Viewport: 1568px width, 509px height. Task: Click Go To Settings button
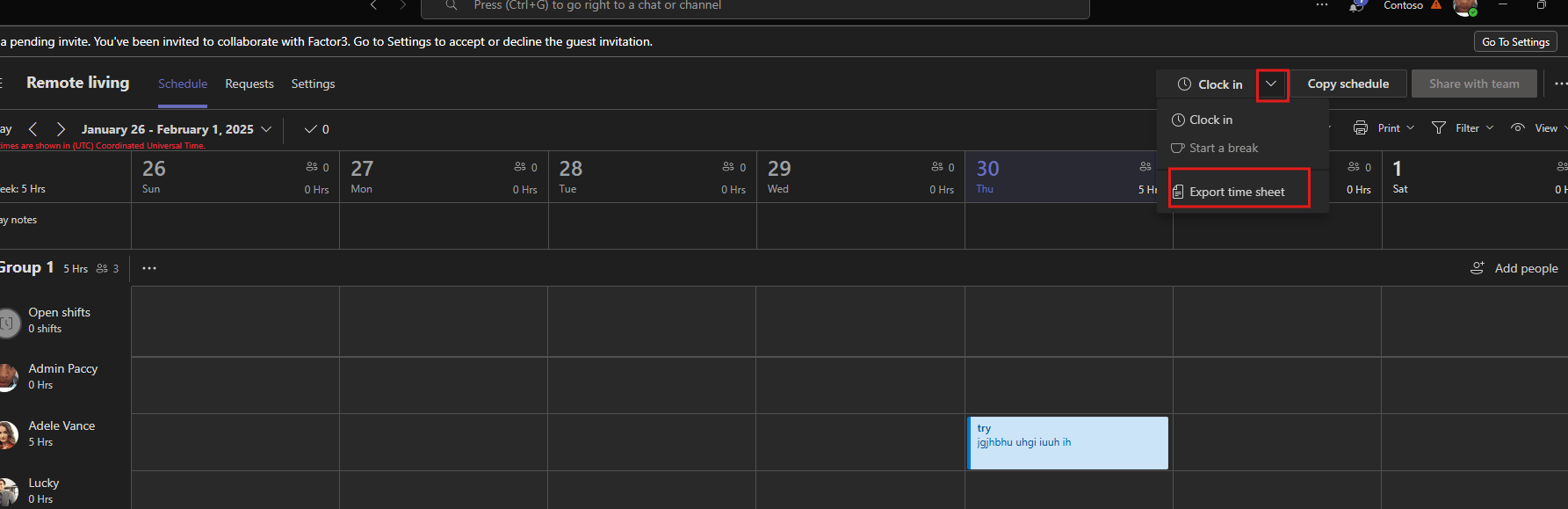click(x=1515, y=42)
